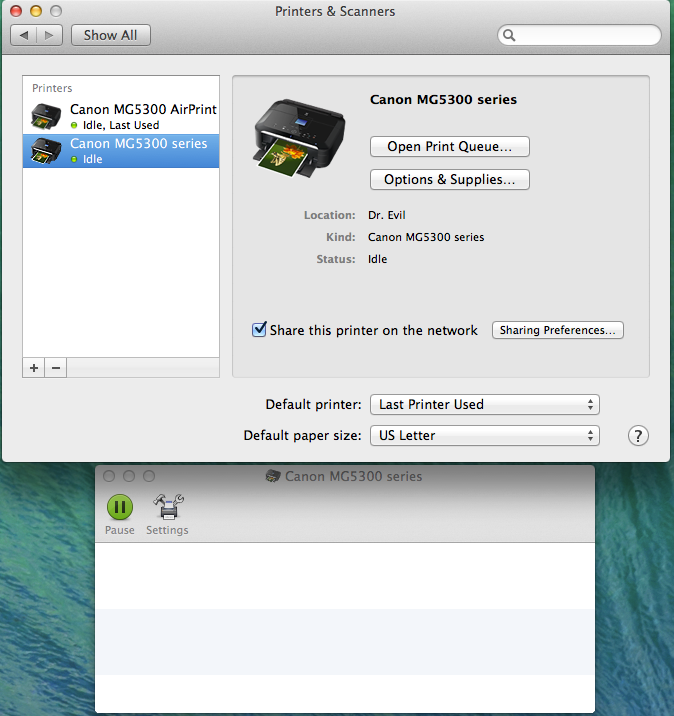Select Canon MG5300 AirPrint in the printer list
This screenshot has height=716, width=674.
[x=121, y=116]
